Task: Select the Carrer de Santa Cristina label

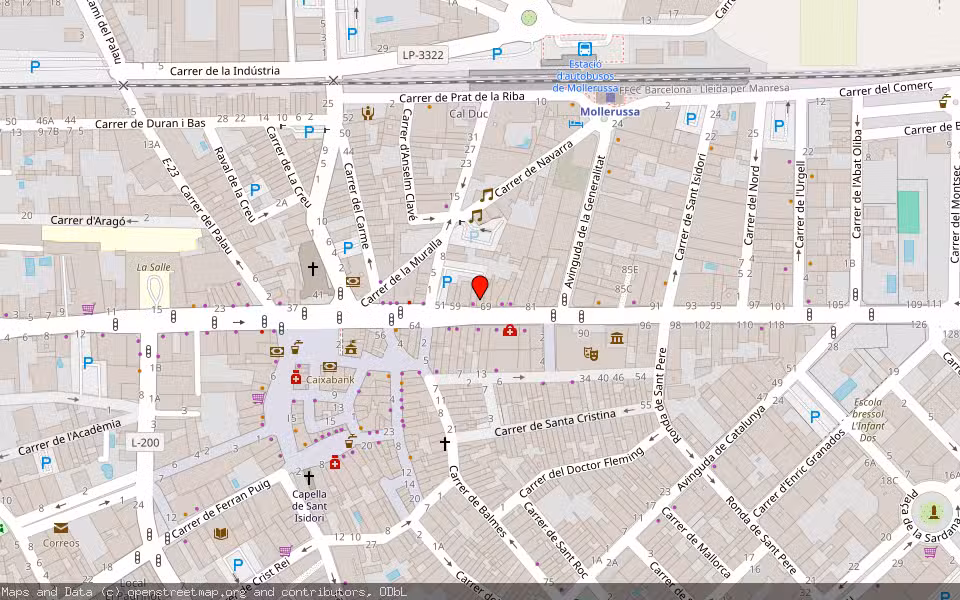Action: 555,423
